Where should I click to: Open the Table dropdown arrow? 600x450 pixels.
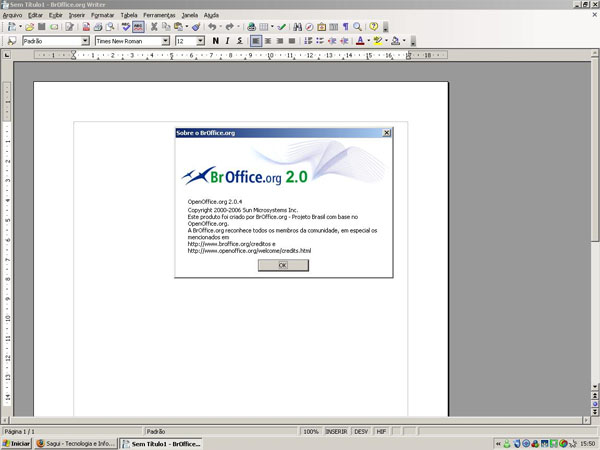tap(272, 27)
